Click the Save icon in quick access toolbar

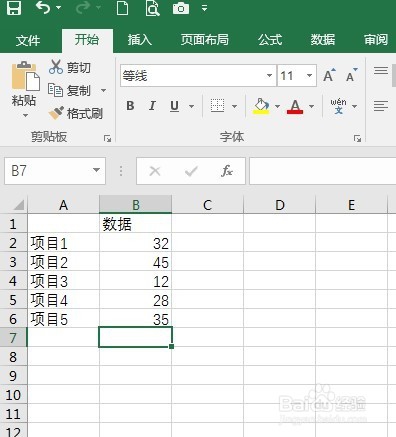coord(14,8)
